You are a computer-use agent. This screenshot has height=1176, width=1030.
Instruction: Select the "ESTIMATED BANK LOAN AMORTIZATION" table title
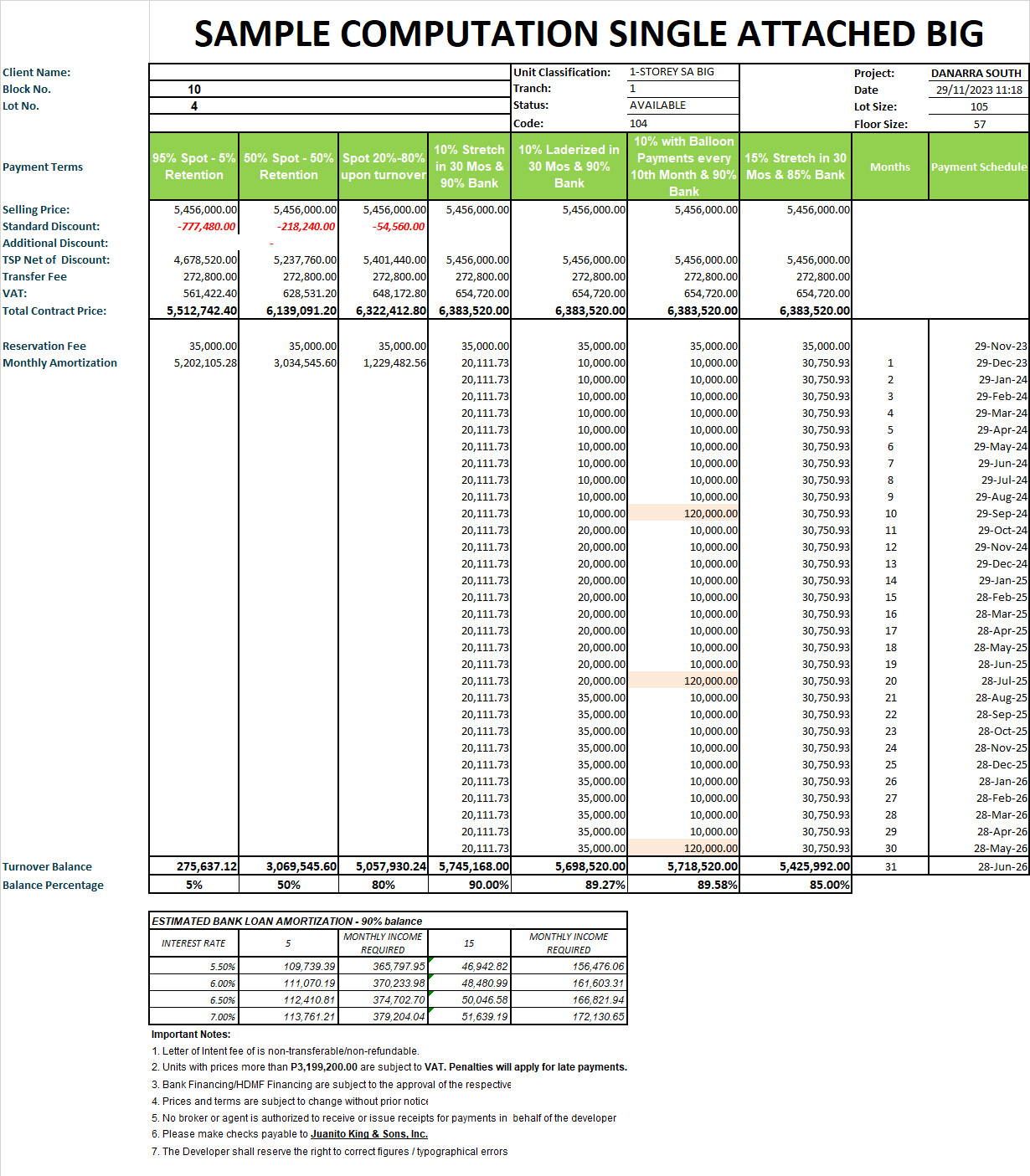pyautogui.click(x=286, y=921)
